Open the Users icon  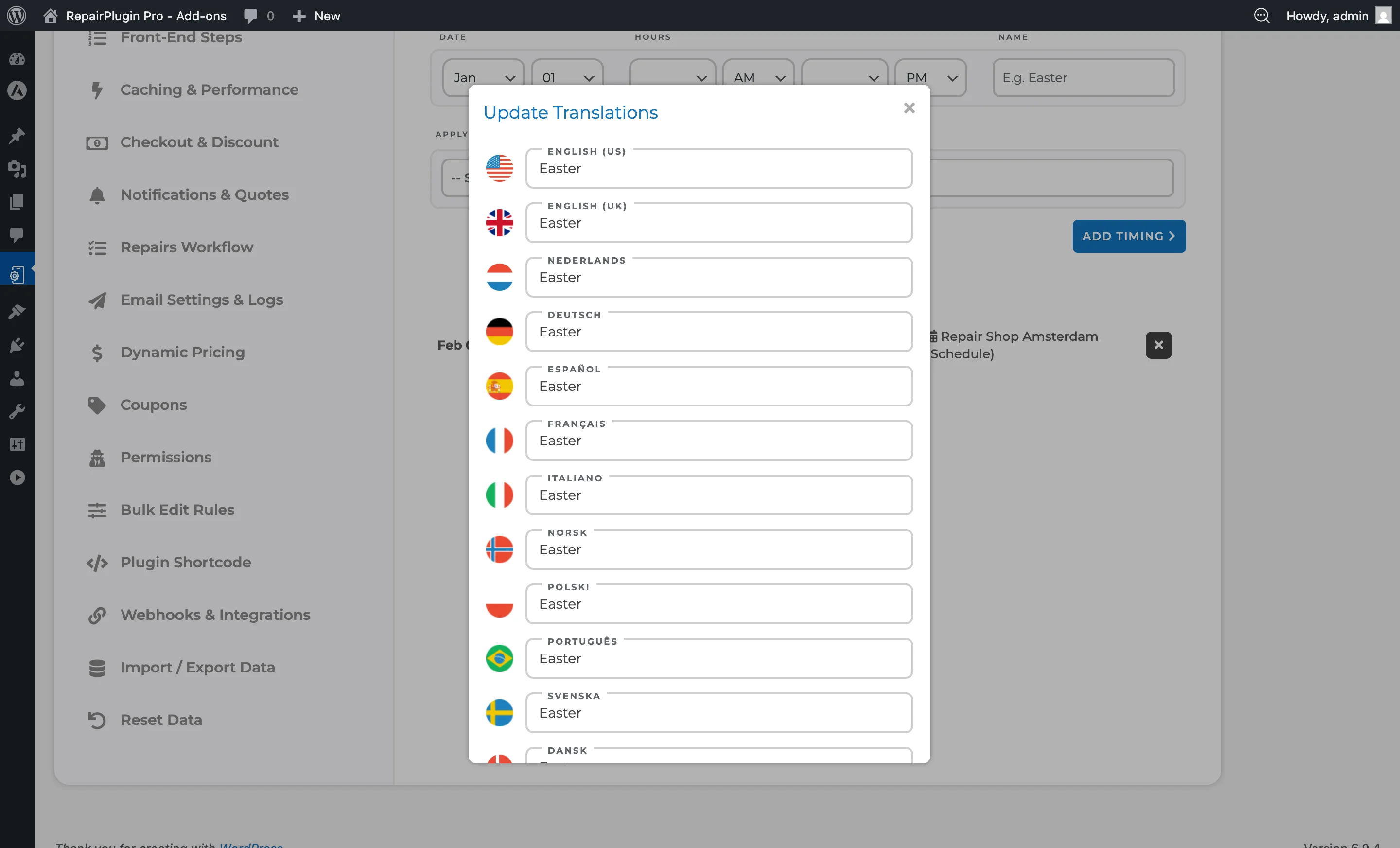pos(17,378)
